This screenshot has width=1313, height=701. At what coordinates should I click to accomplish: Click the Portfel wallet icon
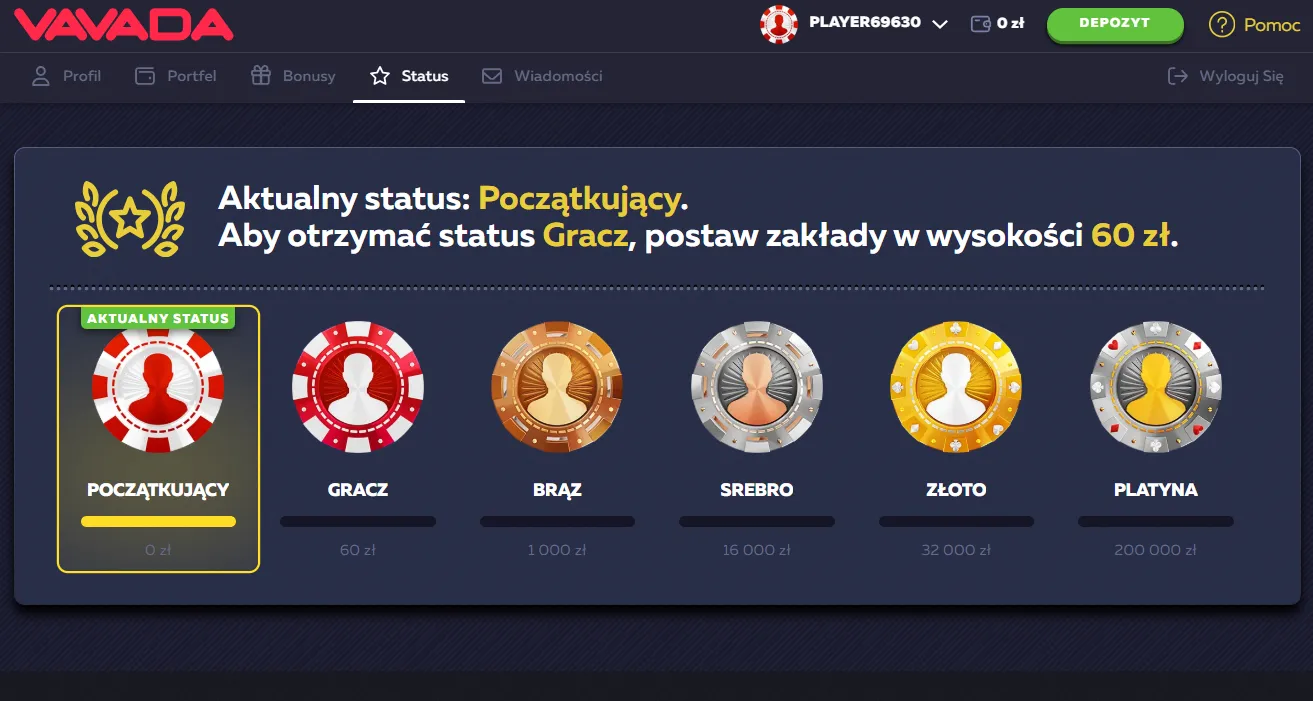(145, 76)
